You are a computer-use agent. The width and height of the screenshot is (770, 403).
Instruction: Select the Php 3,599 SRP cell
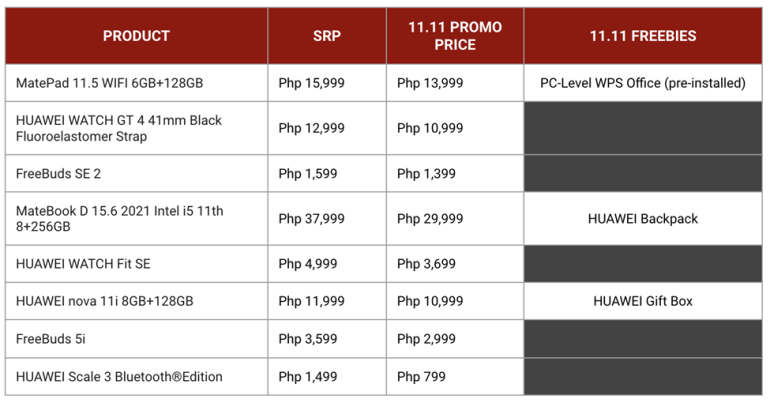point(327,339)
